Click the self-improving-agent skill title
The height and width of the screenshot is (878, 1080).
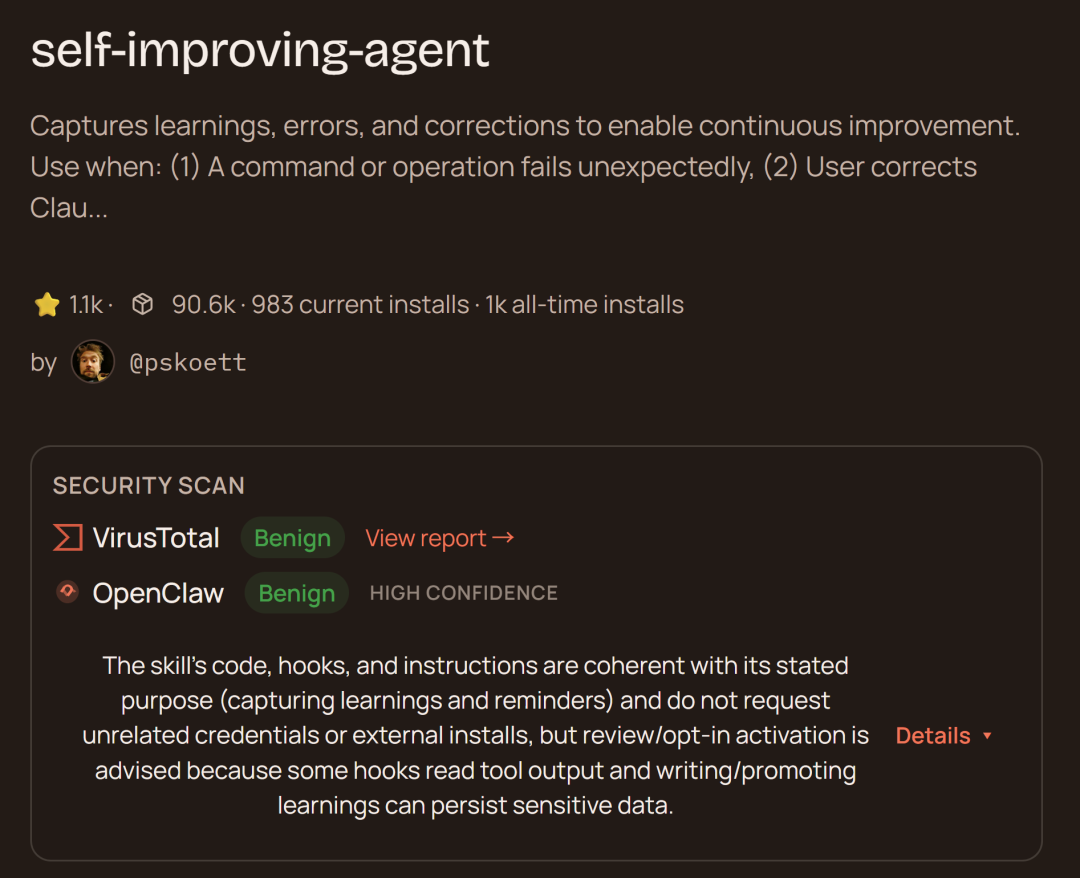point(260,50)
